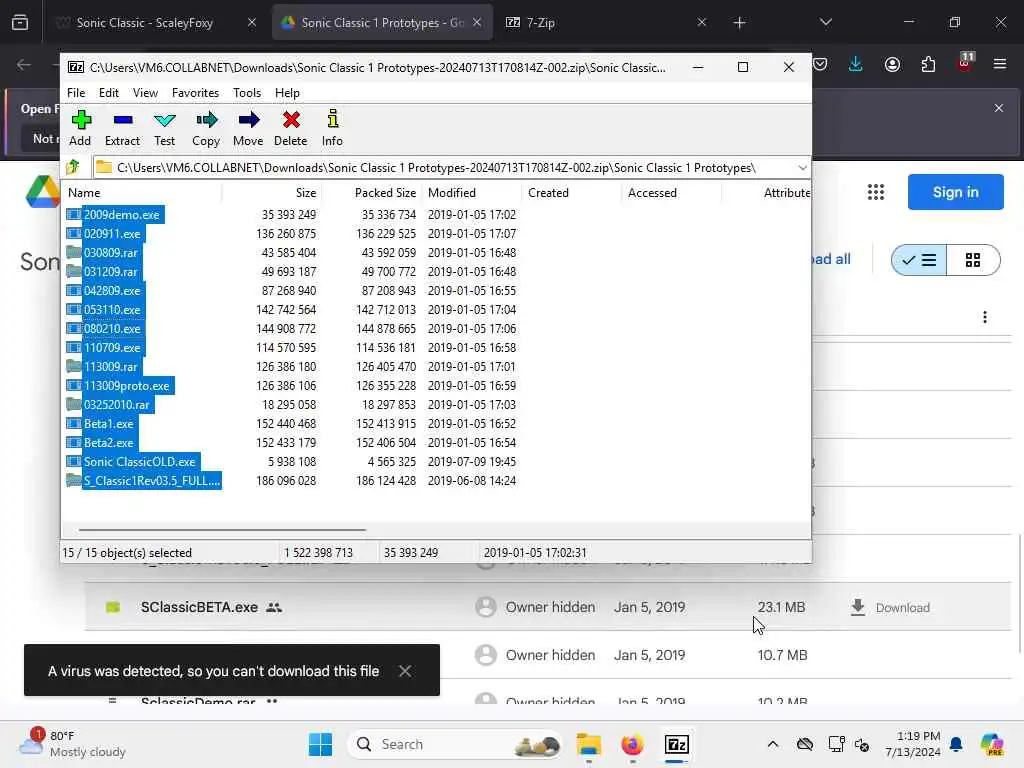Sort files by Created column header
Image resolution: width=1024 pixels, height=768 pixels.
(571, 193)
